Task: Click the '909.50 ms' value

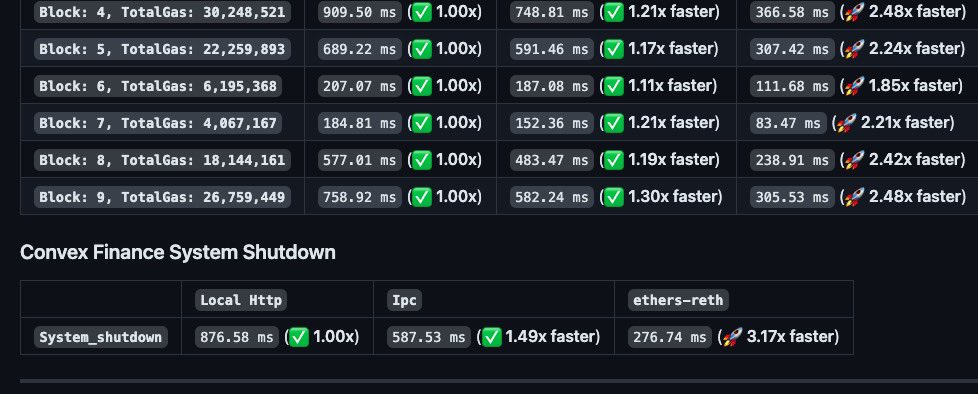Action: coord(359,12)
